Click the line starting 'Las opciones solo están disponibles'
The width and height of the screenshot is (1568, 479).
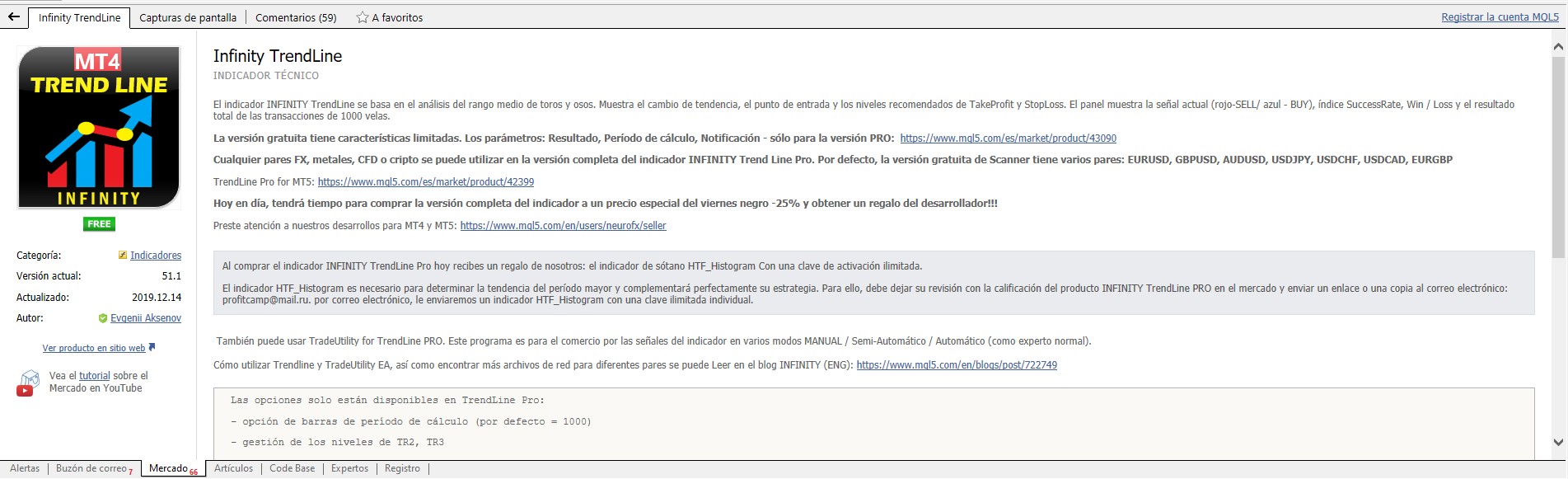pyautogui.click(x=387, y=400)
